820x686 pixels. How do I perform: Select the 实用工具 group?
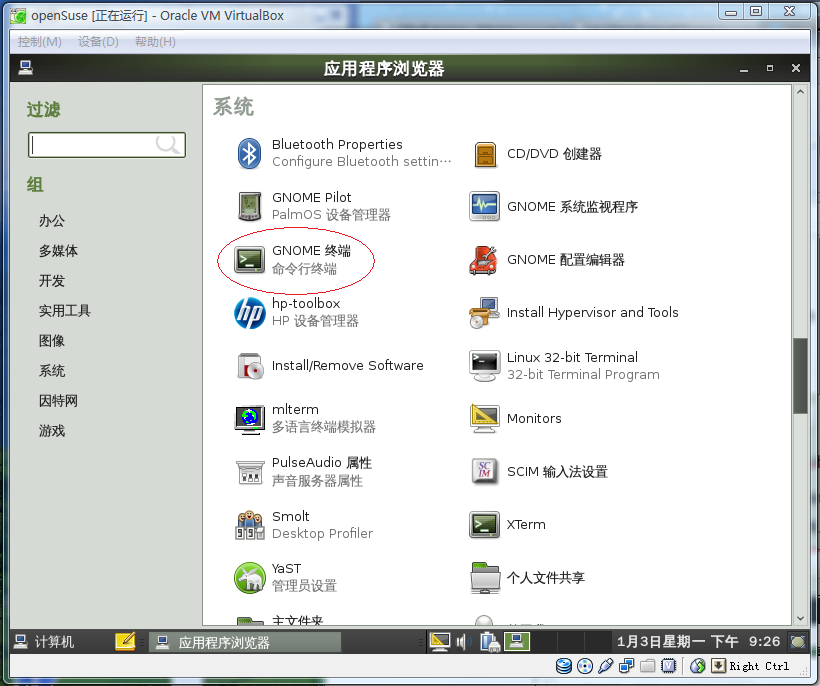(x=65, y=311)
